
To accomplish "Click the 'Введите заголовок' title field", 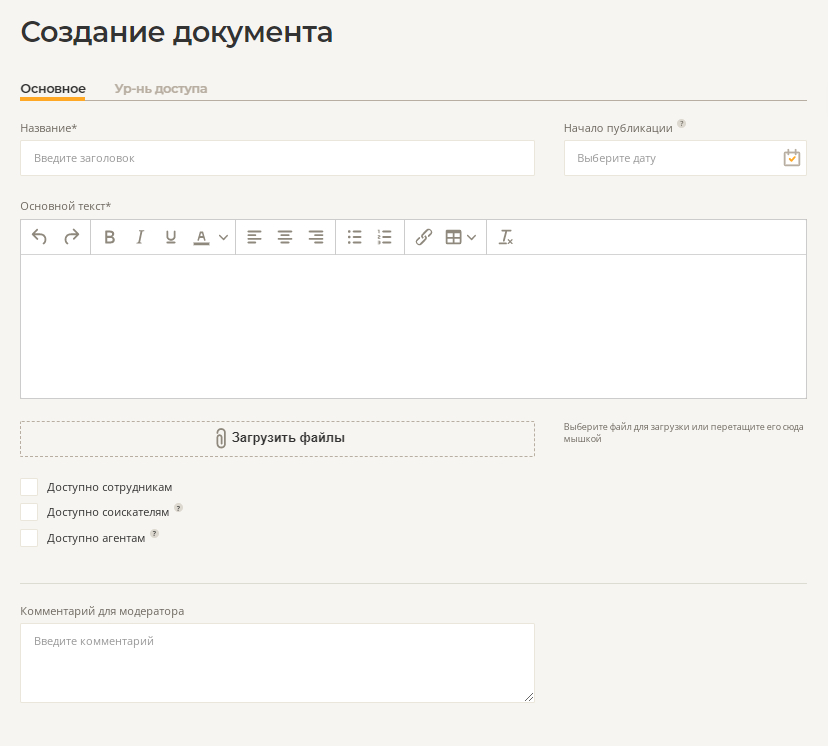I will point(277,158).
